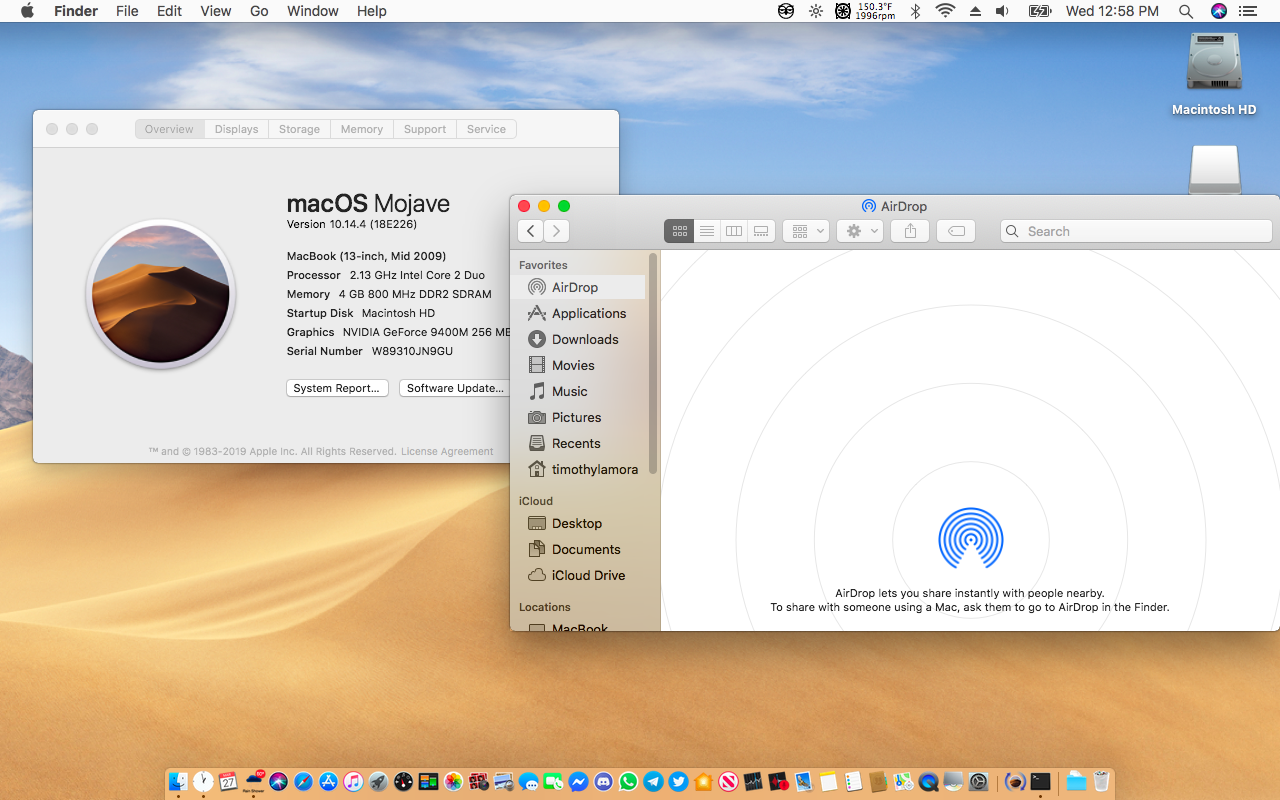Screen dimensions: 1280x800
Task: Switch to Memory tab in About This Mac
Action: tap(361, 129)
